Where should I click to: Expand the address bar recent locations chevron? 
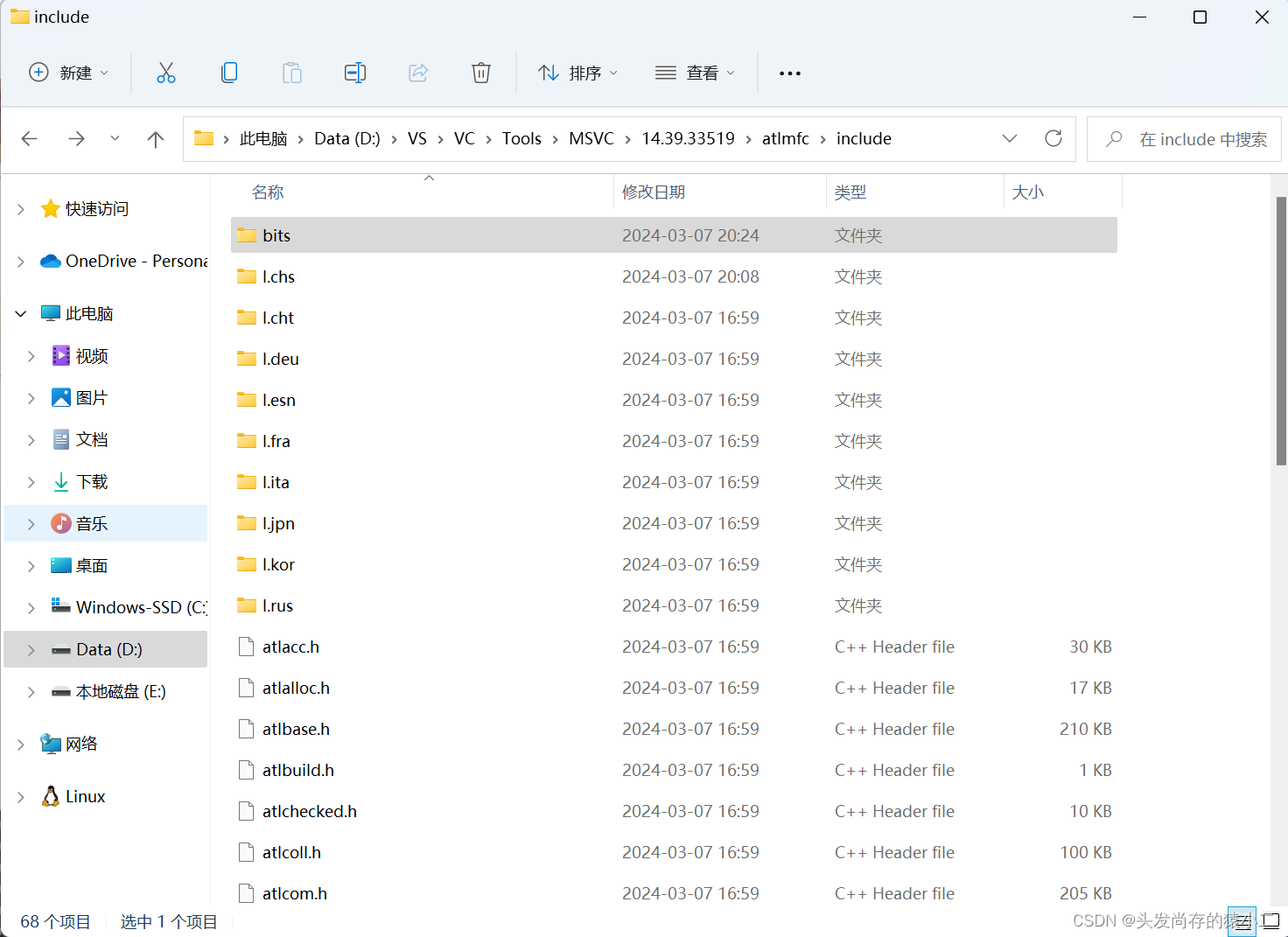pos(1010,138)
